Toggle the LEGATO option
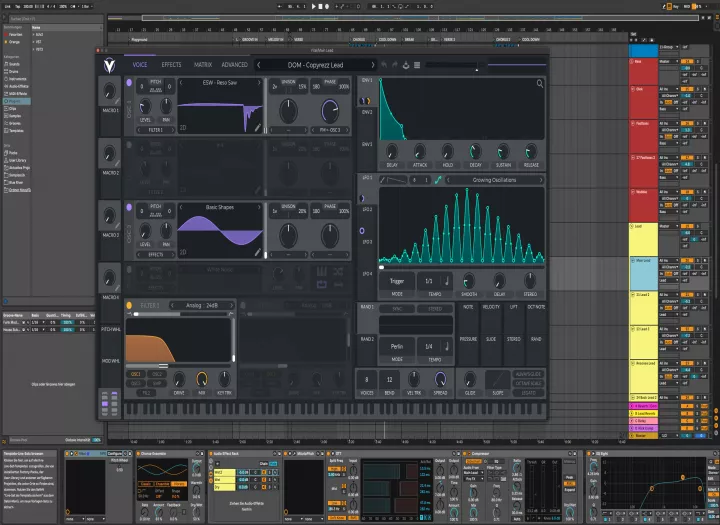 tap(528, 393)
